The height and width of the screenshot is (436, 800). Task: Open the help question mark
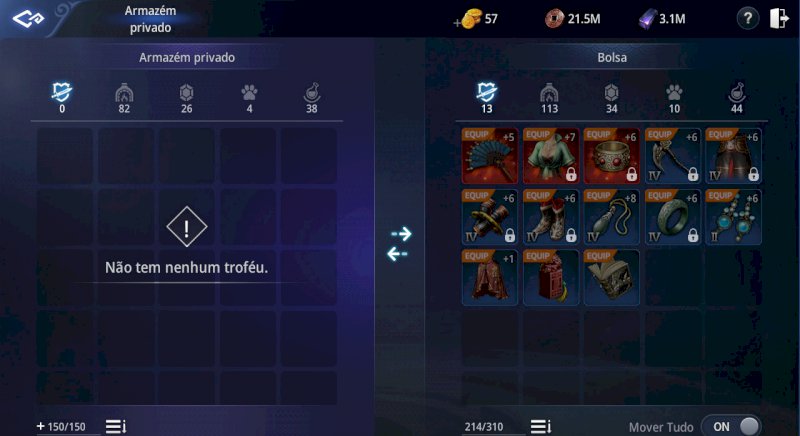(x=747, y=19)
